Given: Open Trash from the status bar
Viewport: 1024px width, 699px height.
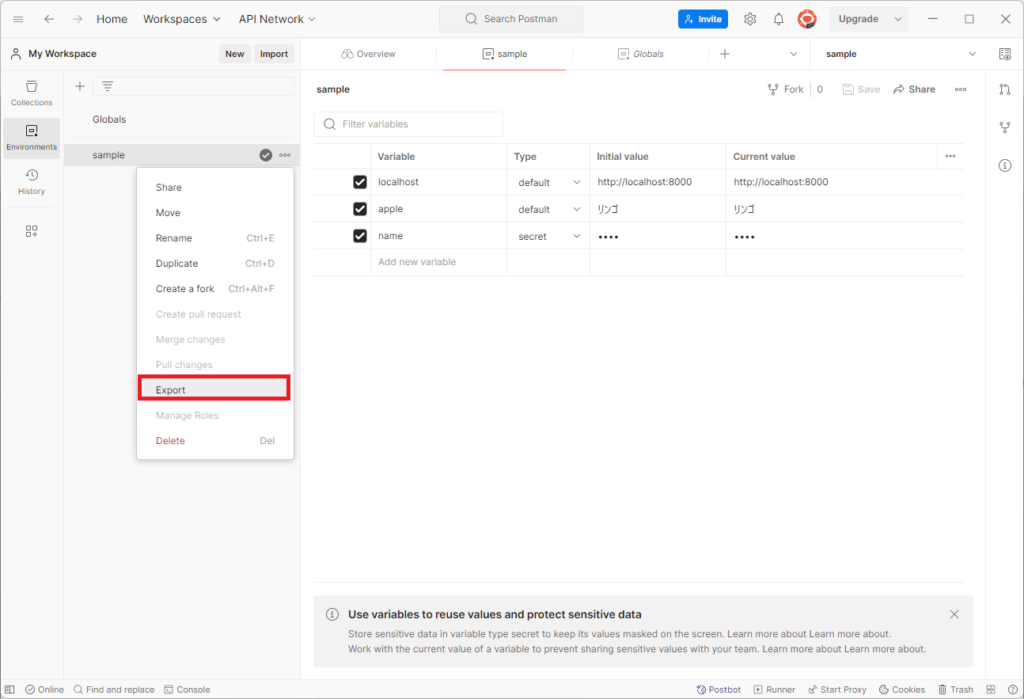Looking at the screenshot, I should tap(955, 689).
